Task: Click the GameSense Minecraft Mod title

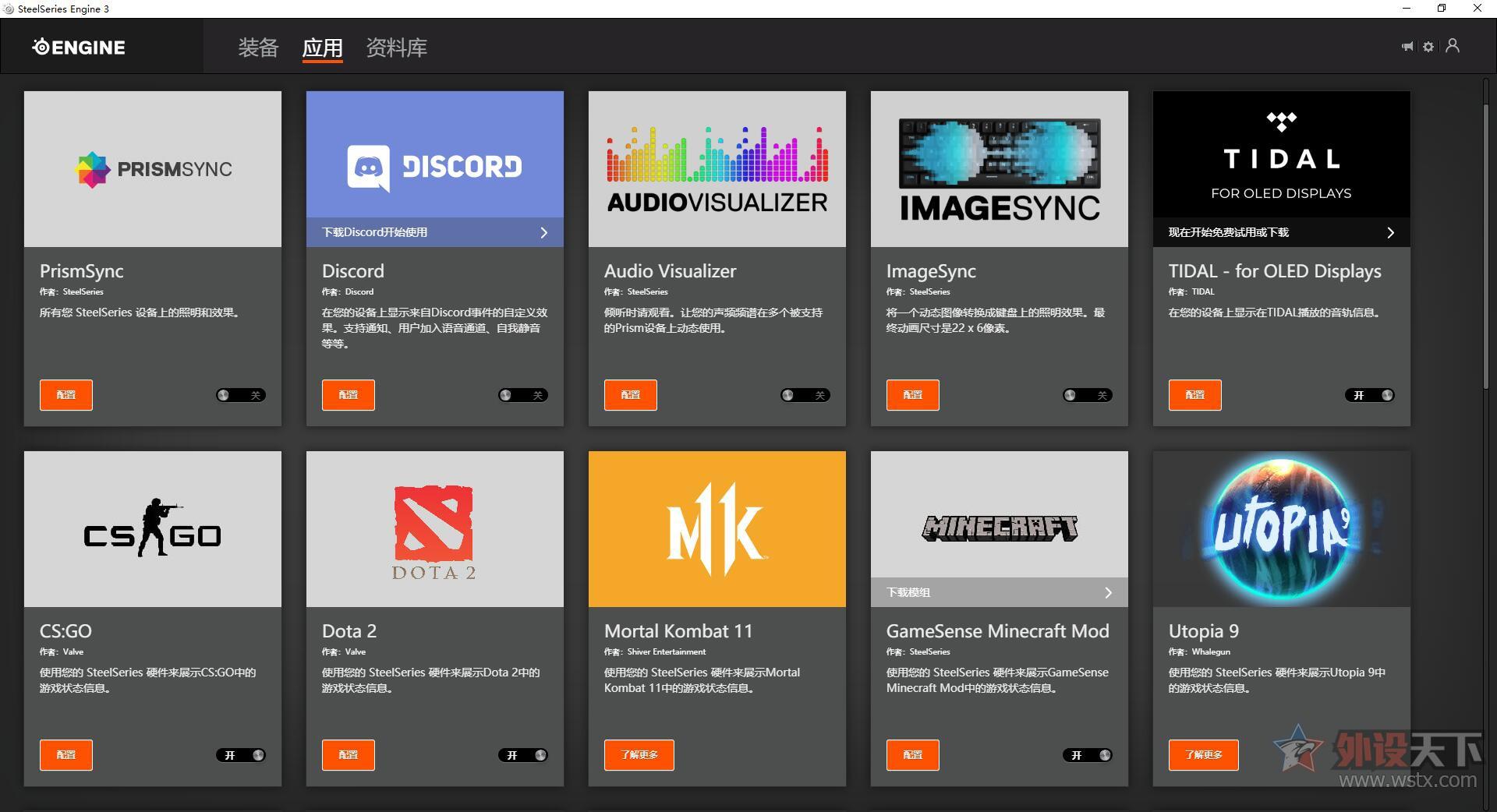Action: point(998,631)
